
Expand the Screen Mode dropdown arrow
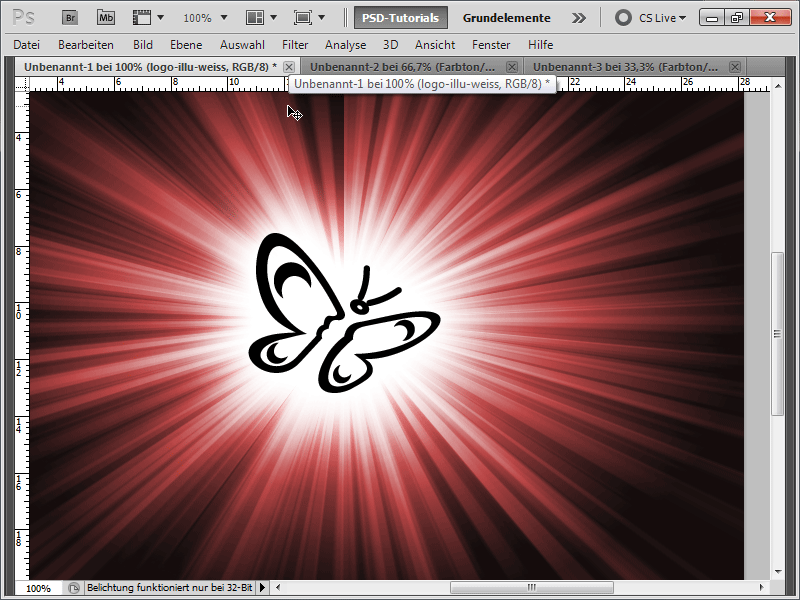(x=321, y=18)
